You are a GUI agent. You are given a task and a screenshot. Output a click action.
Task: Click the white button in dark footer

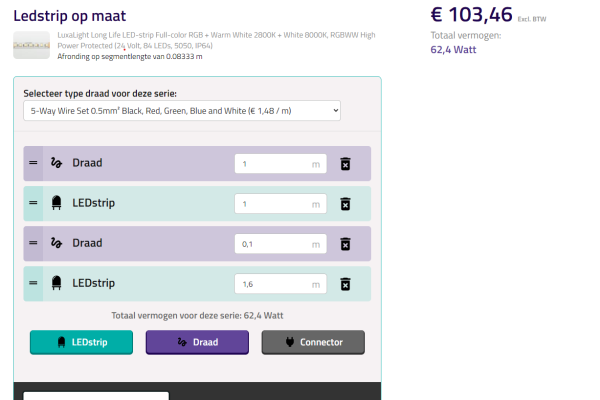coord(96,396)
